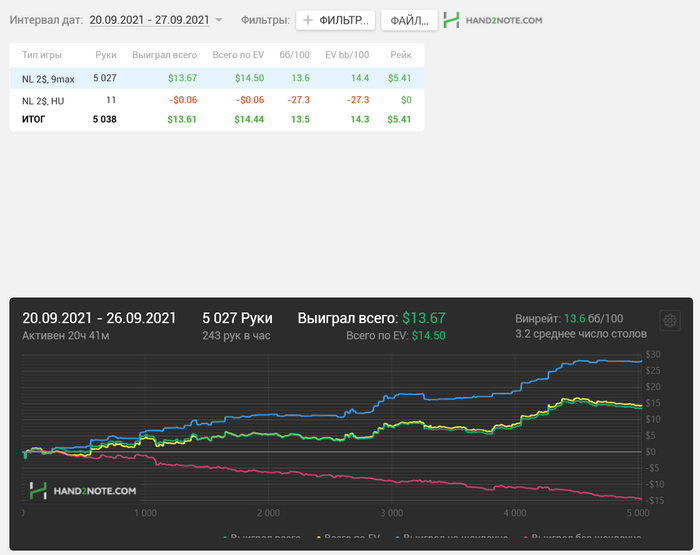
Task: Click the ФАЙЛ... button
Action: 409,21
